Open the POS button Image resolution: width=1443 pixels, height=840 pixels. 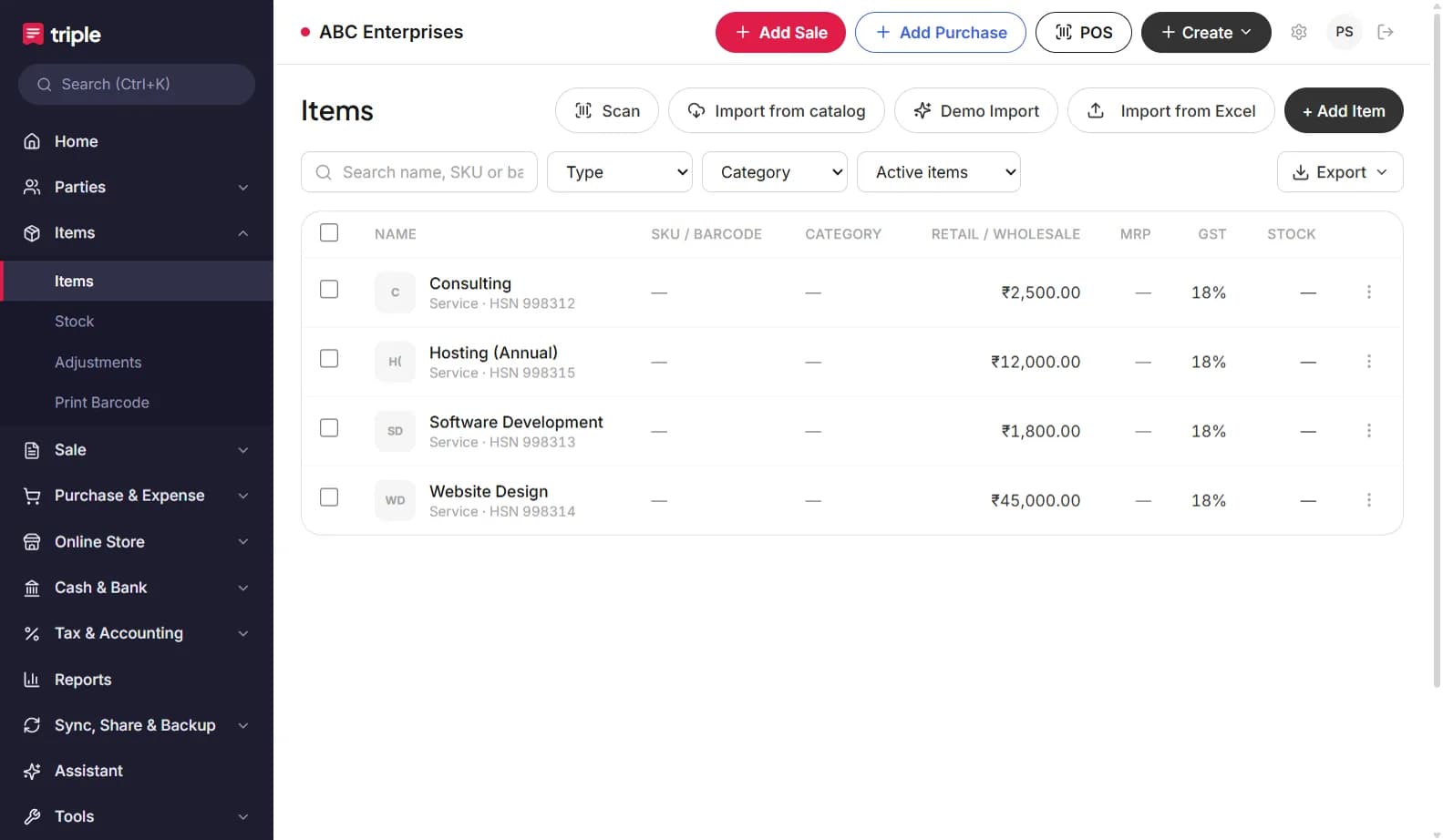pyautogui.click(x=1084, y=32)
